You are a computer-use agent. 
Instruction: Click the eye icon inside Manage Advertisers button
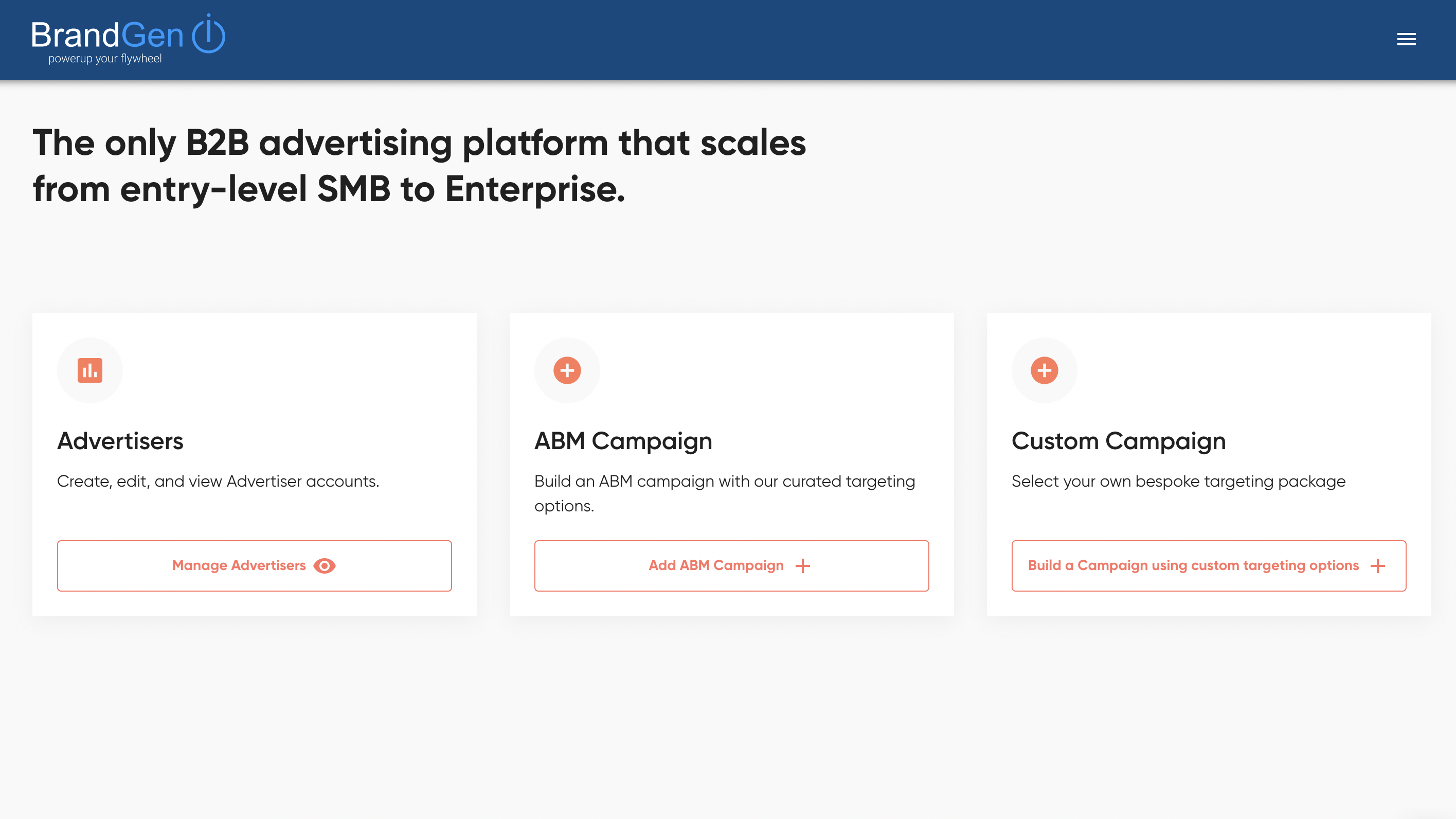click(326, 565)
